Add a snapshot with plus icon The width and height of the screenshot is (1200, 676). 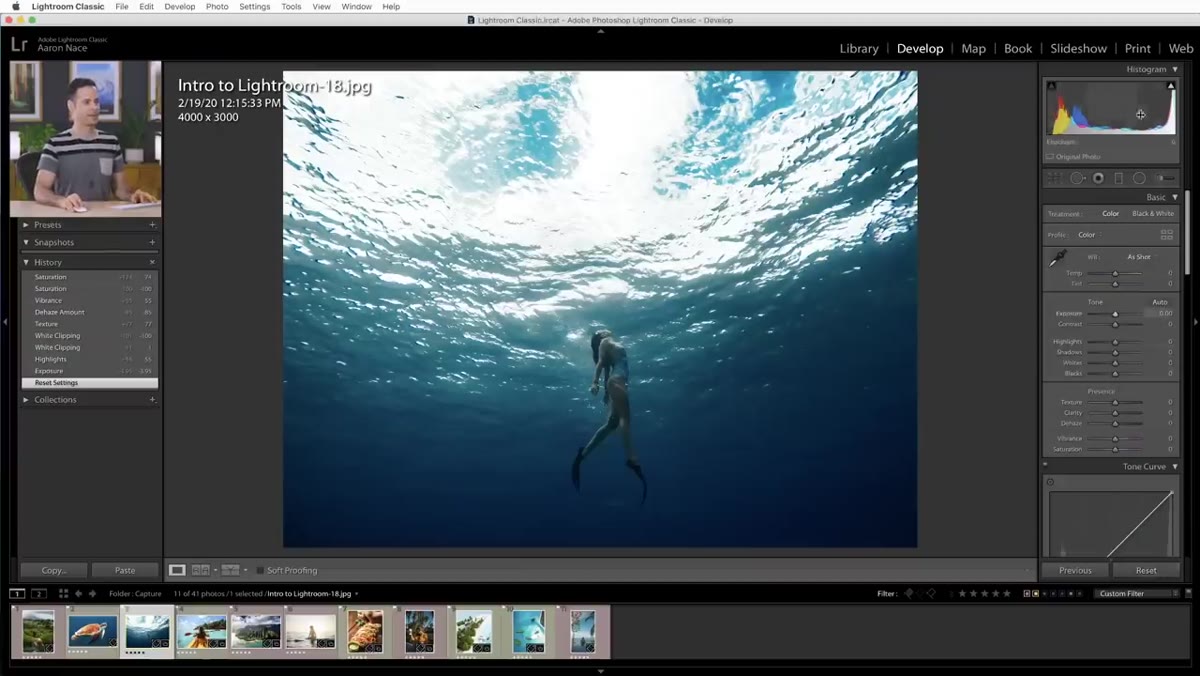[152, 242]
